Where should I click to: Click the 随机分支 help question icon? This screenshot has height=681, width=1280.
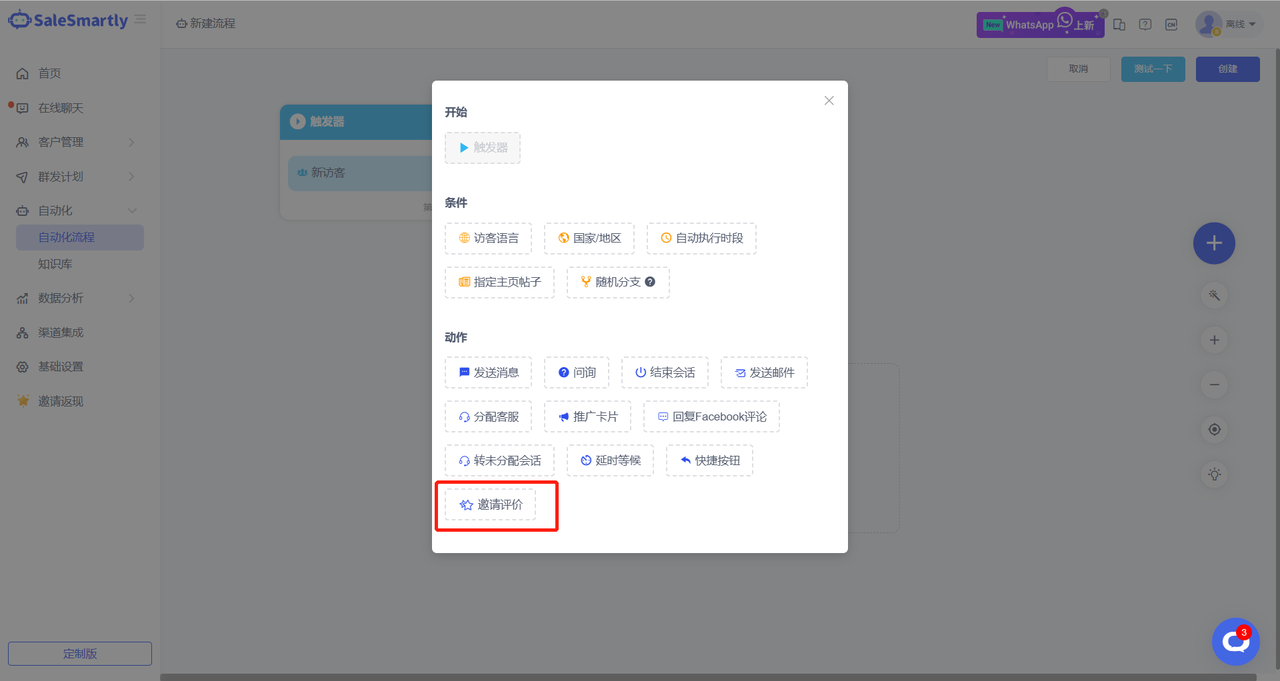pos(650,283)
